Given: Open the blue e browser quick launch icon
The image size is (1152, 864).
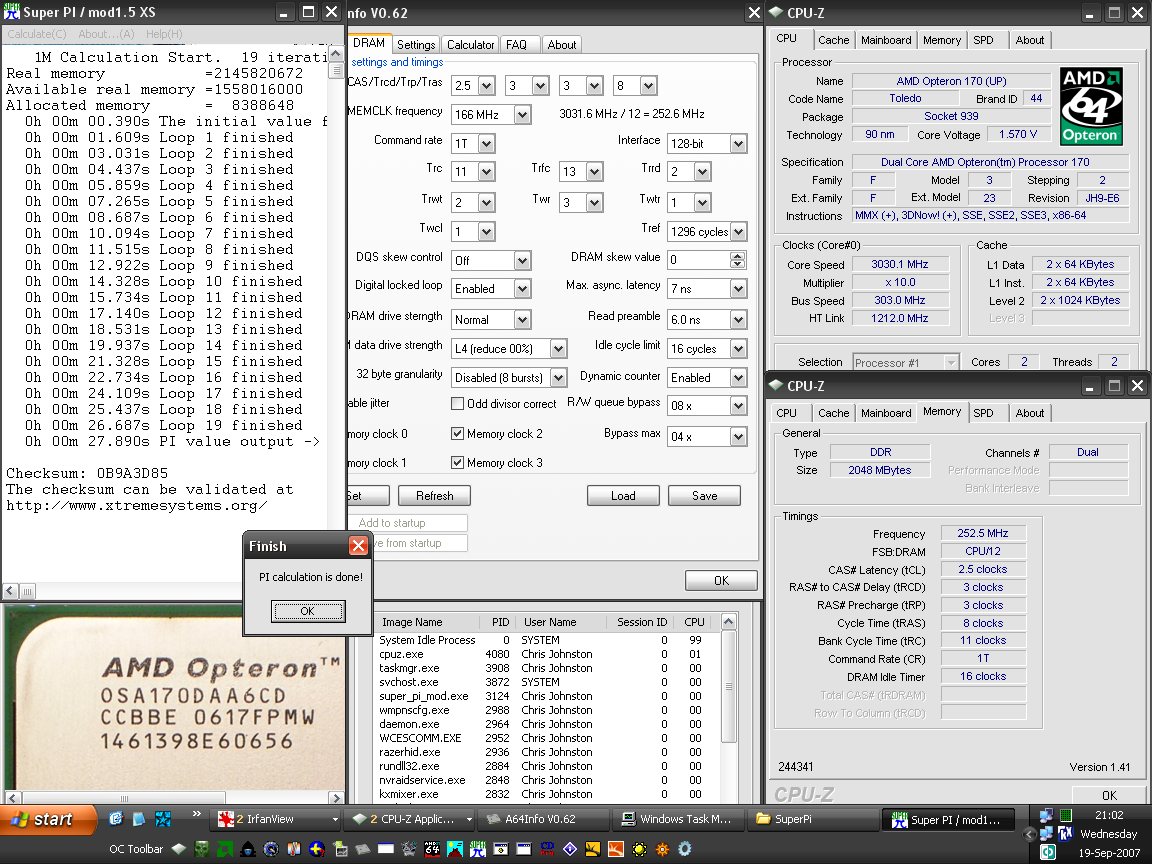Looking at the screenshot, I should (x=115, y=818).
